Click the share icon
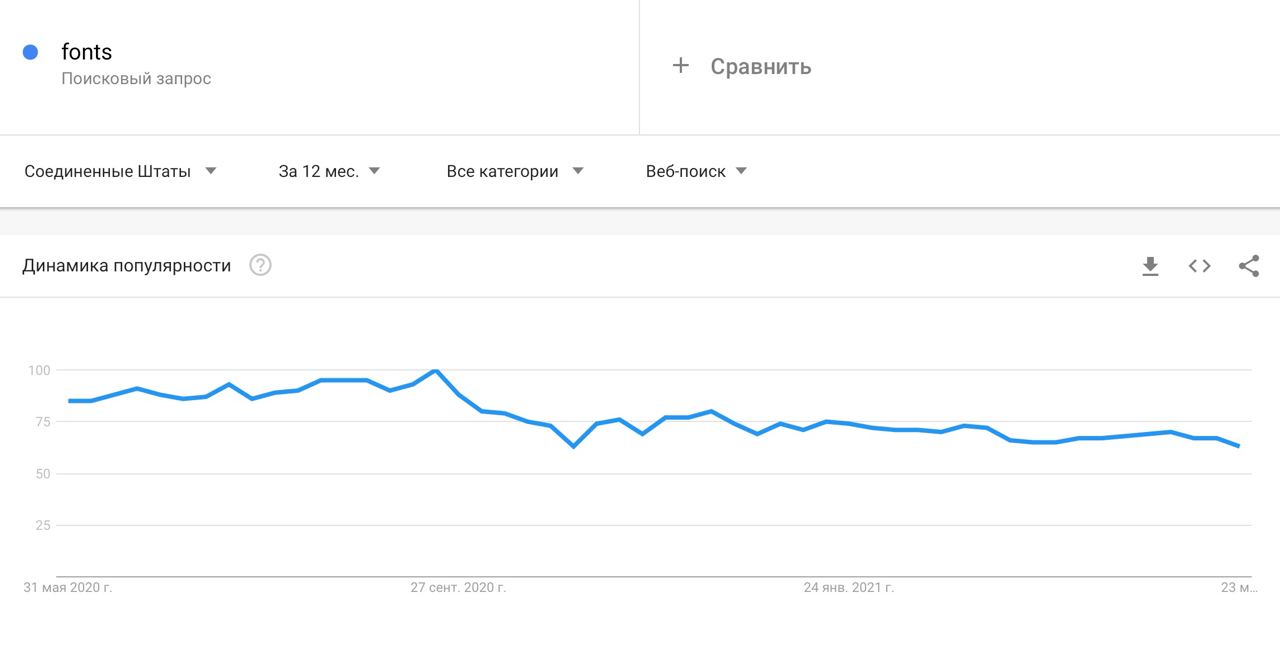The image size is (1280, 666). 1248,266
